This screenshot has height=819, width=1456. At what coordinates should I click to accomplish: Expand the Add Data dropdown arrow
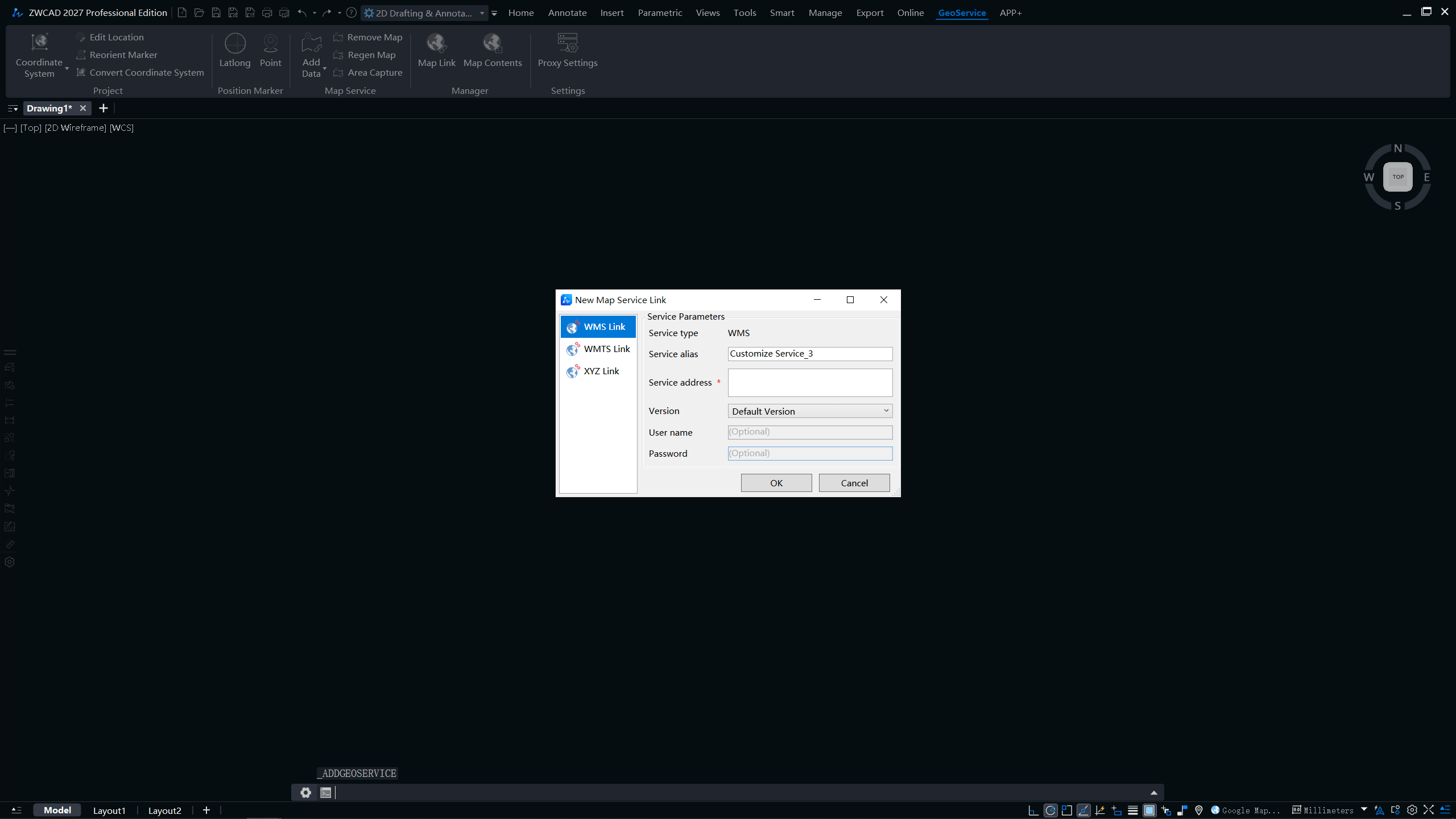[x=325, y=69]
